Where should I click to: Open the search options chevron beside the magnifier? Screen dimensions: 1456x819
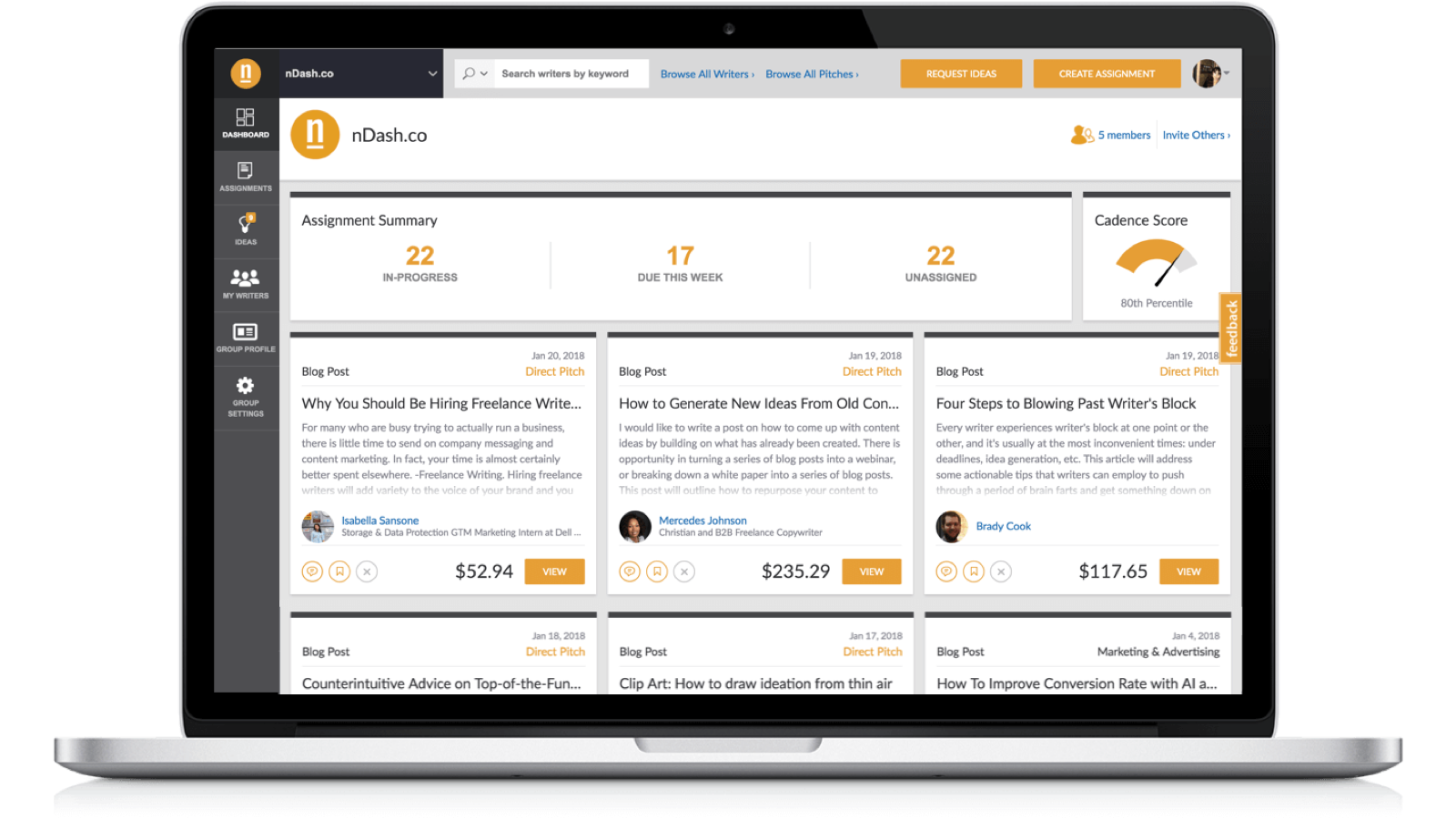point(482,74)
